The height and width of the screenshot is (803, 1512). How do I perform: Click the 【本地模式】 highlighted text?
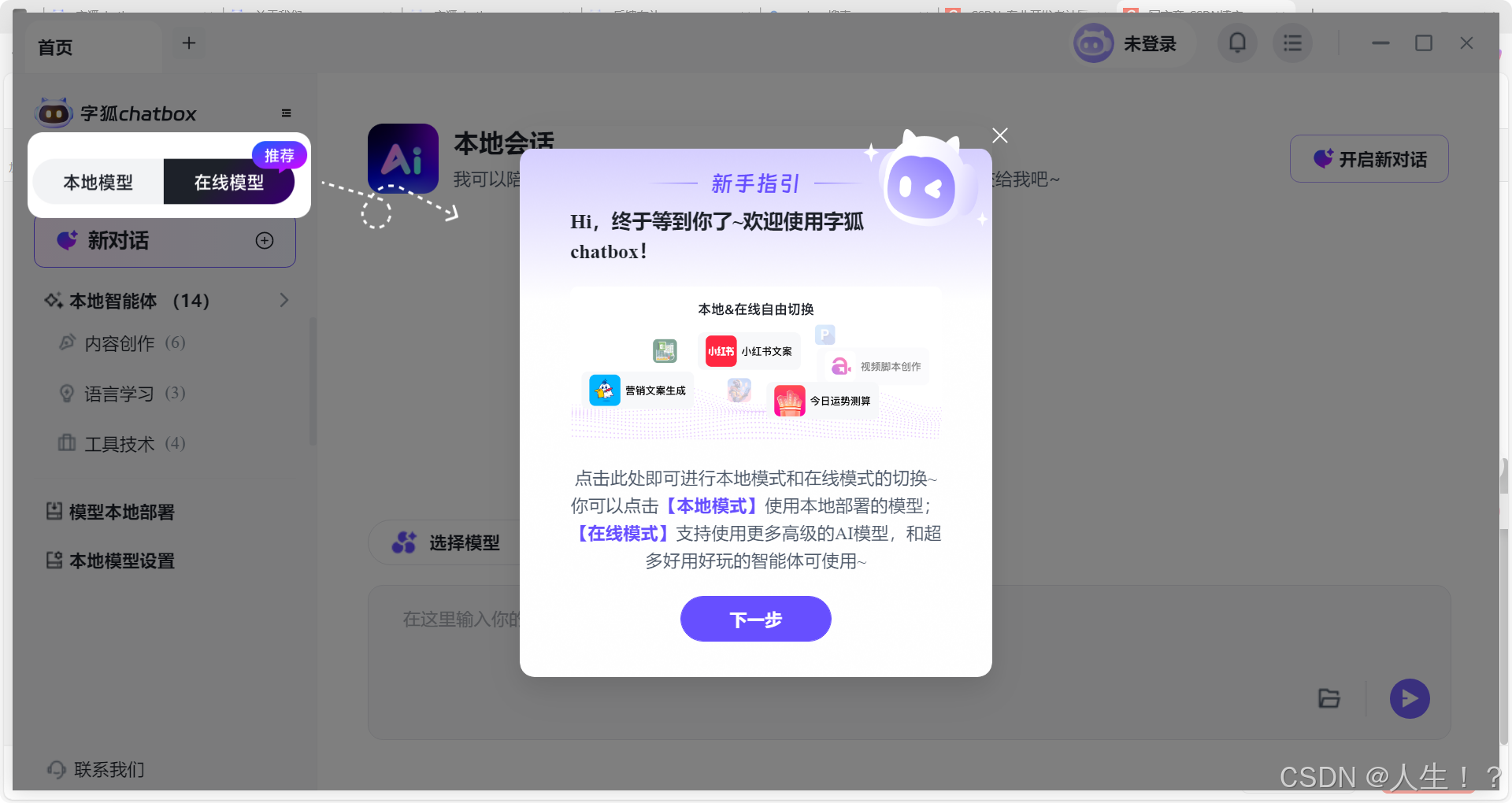(x=711, y=505)
